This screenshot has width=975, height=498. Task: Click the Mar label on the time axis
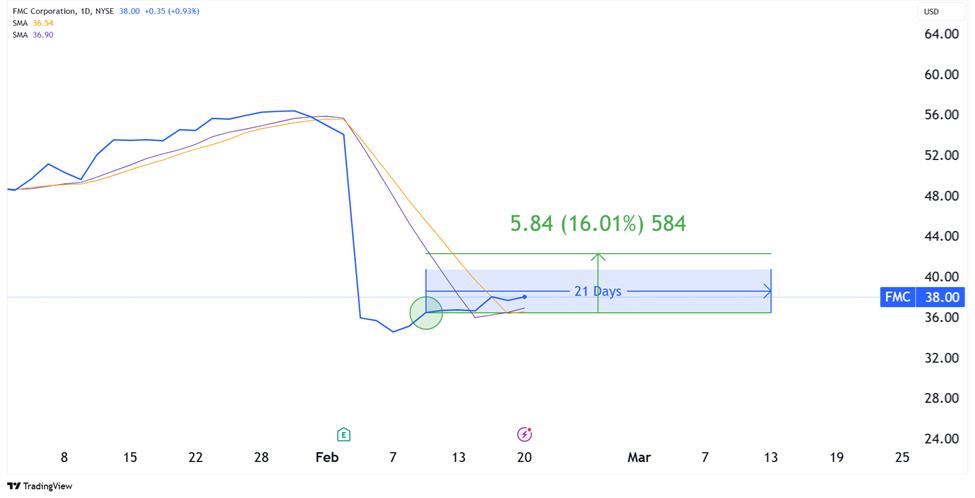(638, 458)
